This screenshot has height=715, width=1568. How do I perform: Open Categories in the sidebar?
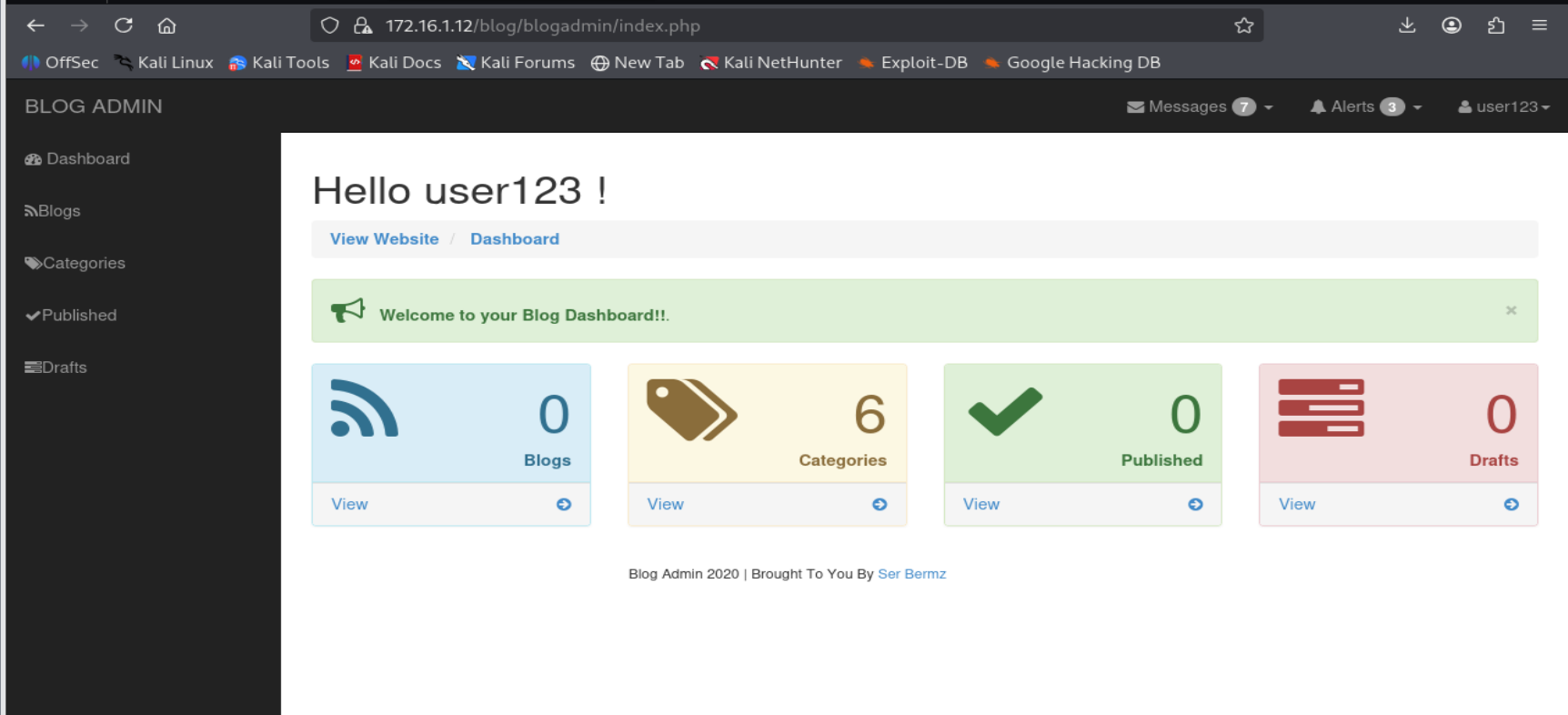[75, 263]
